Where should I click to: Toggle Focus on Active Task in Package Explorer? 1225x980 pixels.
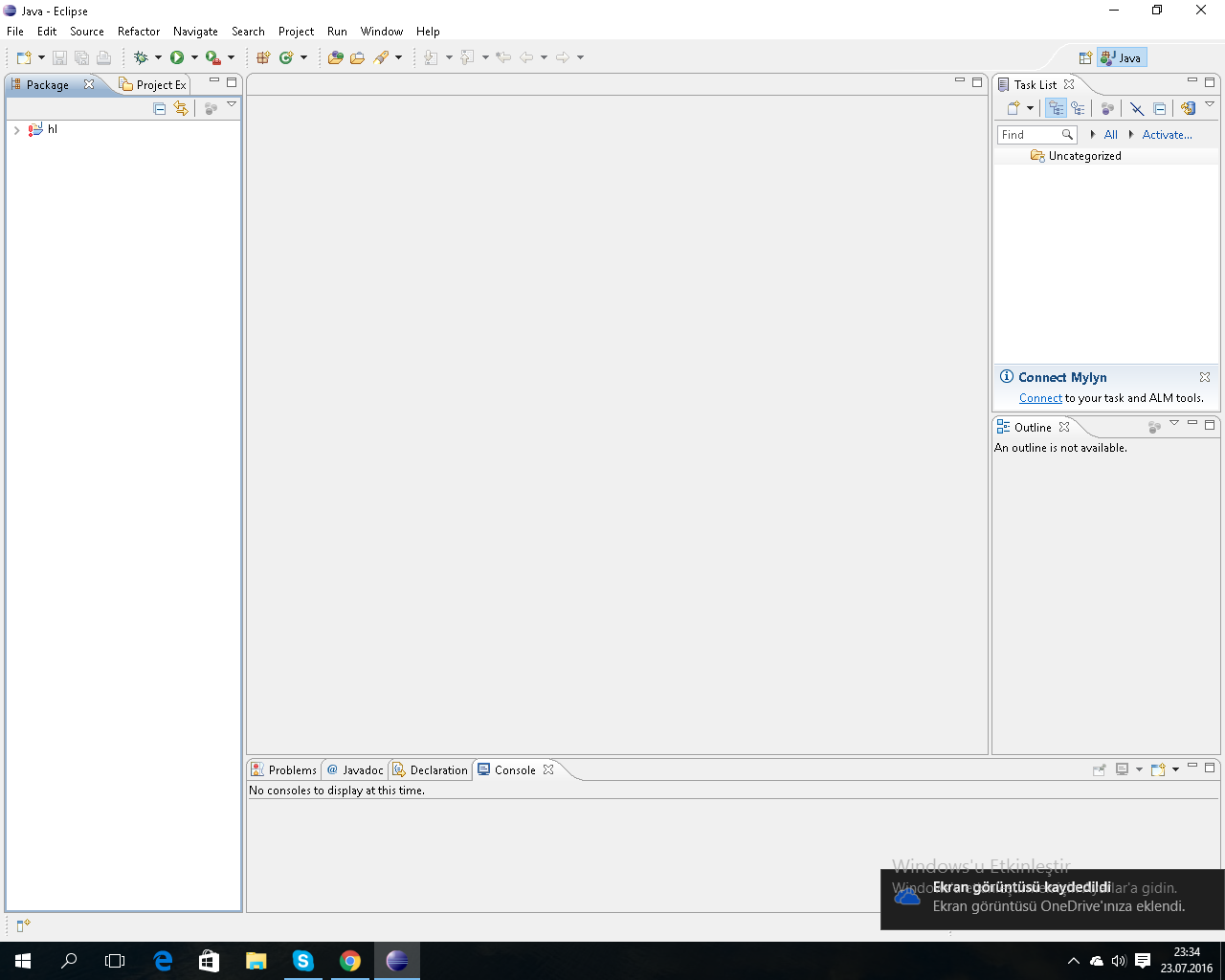[211, 108]
